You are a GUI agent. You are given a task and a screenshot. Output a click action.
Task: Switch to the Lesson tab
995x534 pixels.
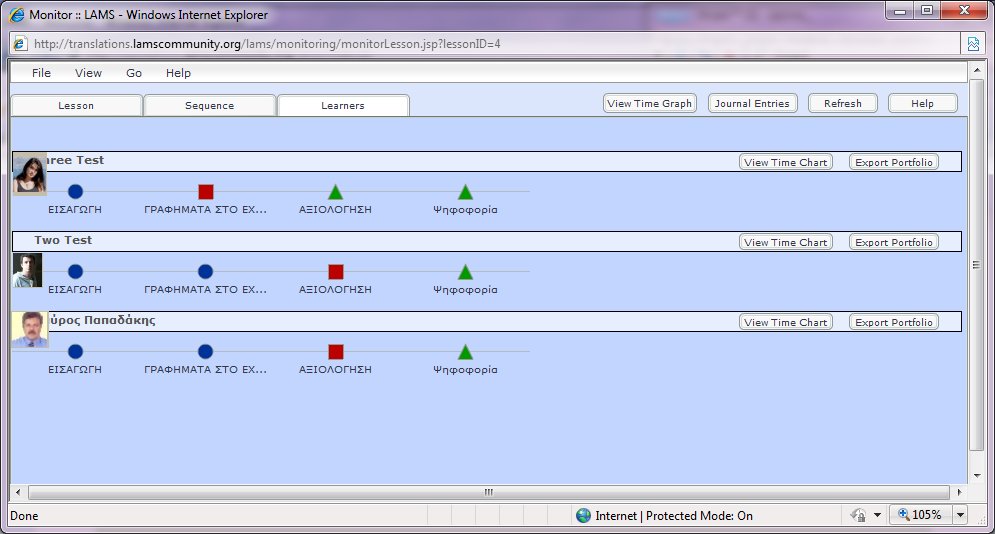click(76, 105)
